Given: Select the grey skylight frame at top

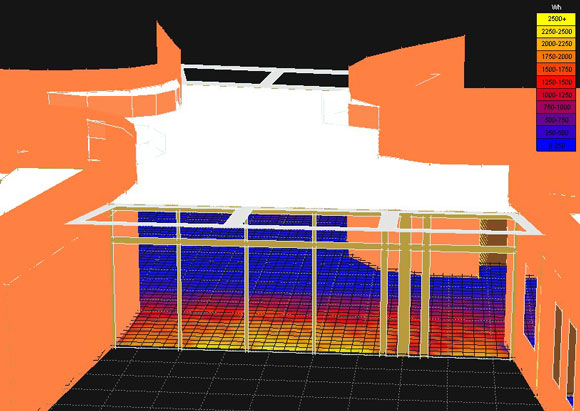Looking at the screenshot, I should click(265, 76).
